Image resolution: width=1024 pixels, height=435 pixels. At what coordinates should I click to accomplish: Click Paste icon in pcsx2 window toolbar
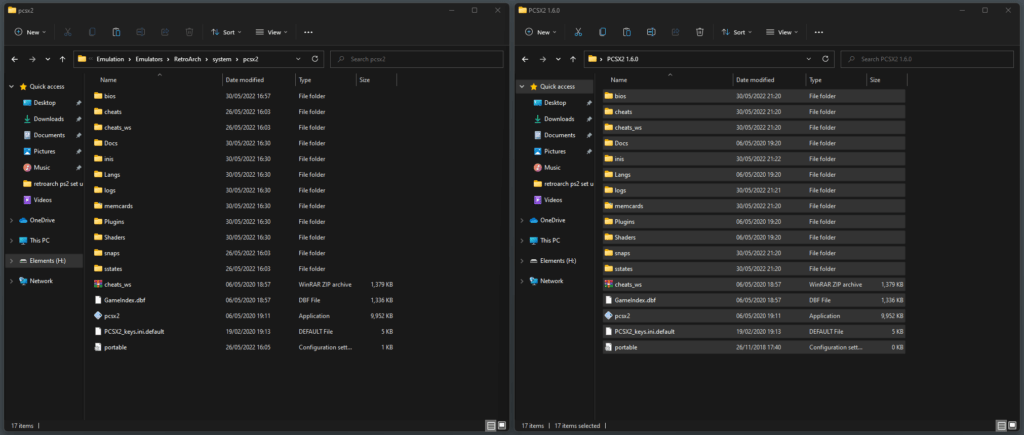point(116,32)
